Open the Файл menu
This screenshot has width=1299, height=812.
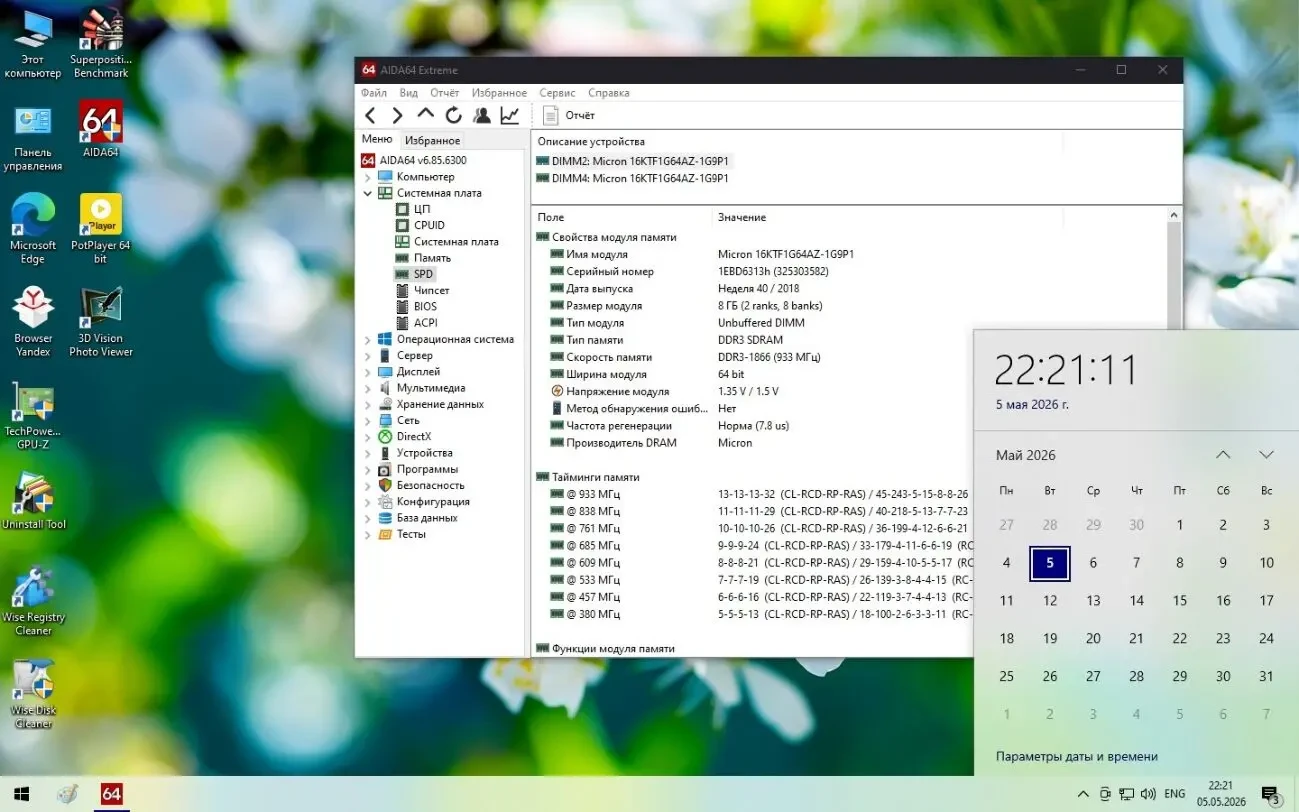click(x=373, y=93)
